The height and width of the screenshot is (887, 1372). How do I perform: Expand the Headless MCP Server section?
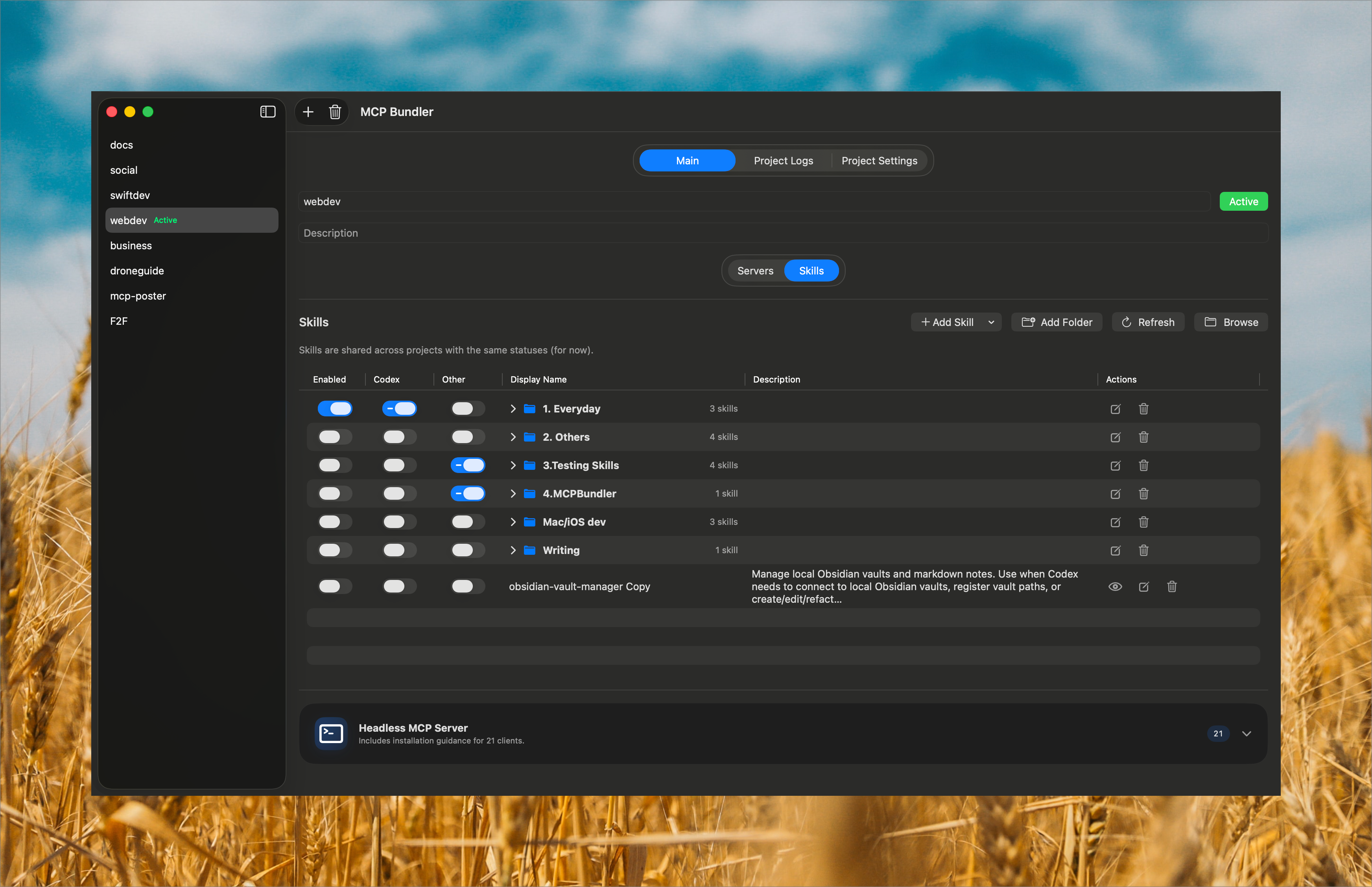click(1246, 734)
